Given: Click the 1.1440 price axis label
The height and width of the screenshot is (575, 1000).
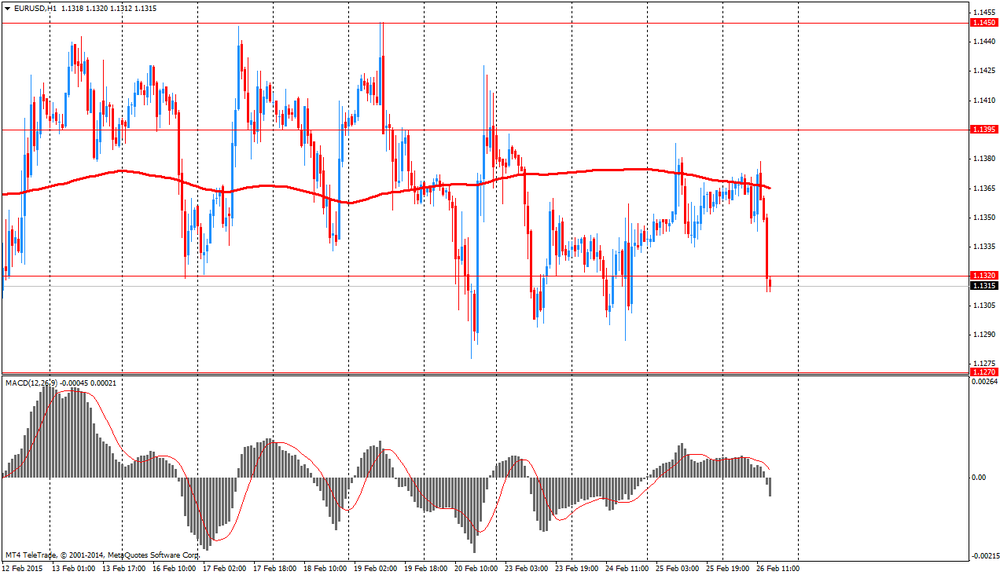Looking at the screenshot, I should pyautogui.click(x=984, y=41).
